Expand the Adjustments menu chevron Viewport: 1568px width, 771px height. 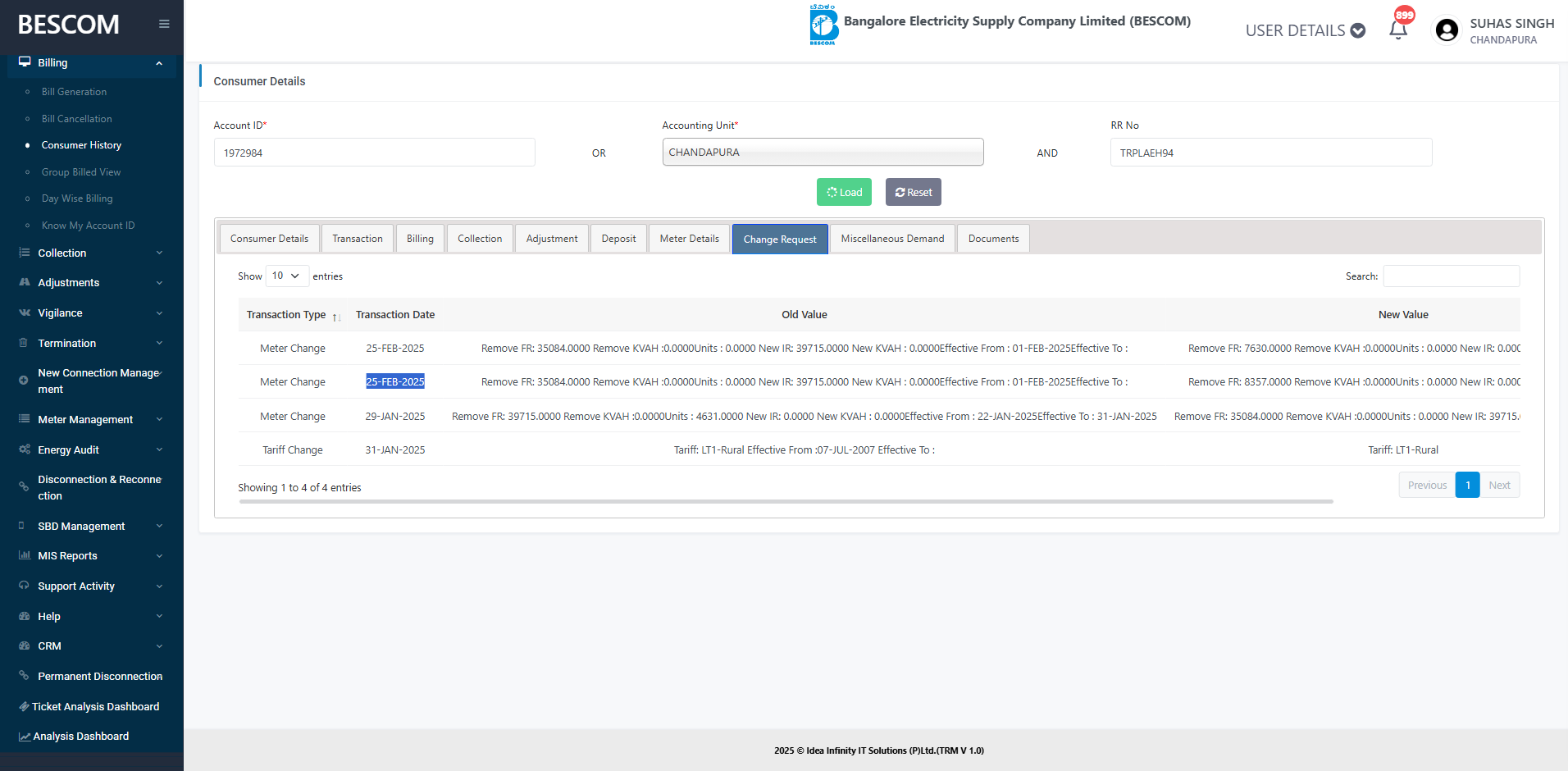pyautogui.click(x=159, y=283)
